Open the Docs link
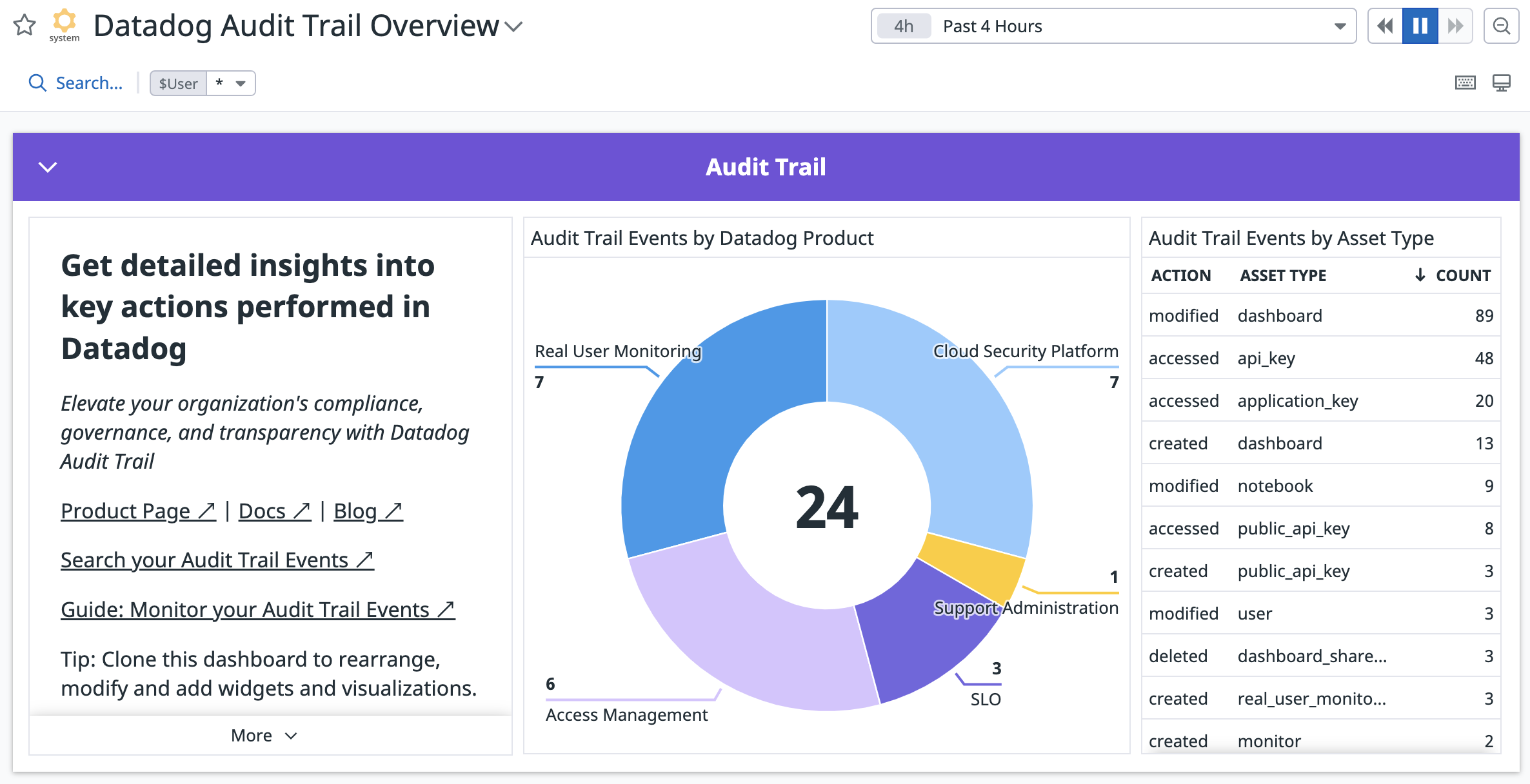Screen dimensions: 1530x784 click(x=275, y=511)
